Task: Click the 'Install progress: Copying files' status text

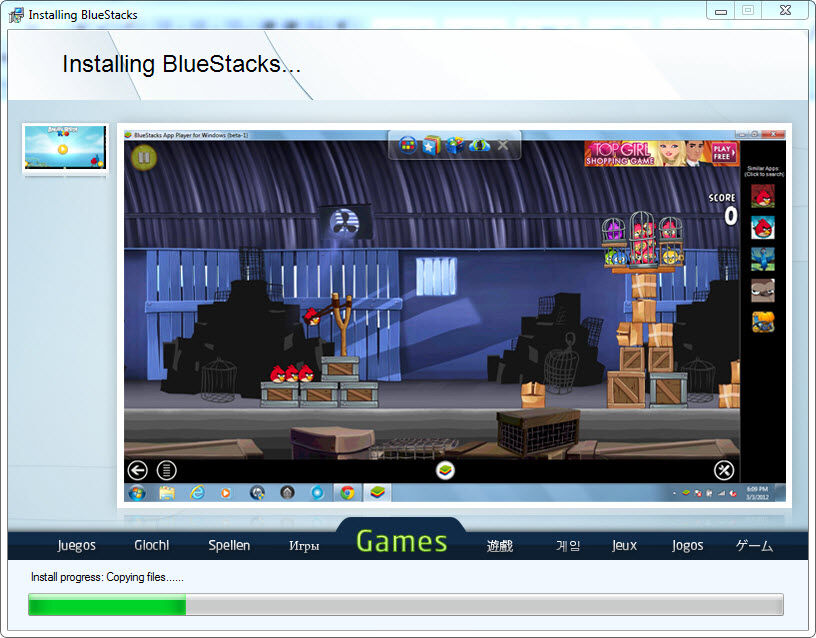Action: click(107, 577)
